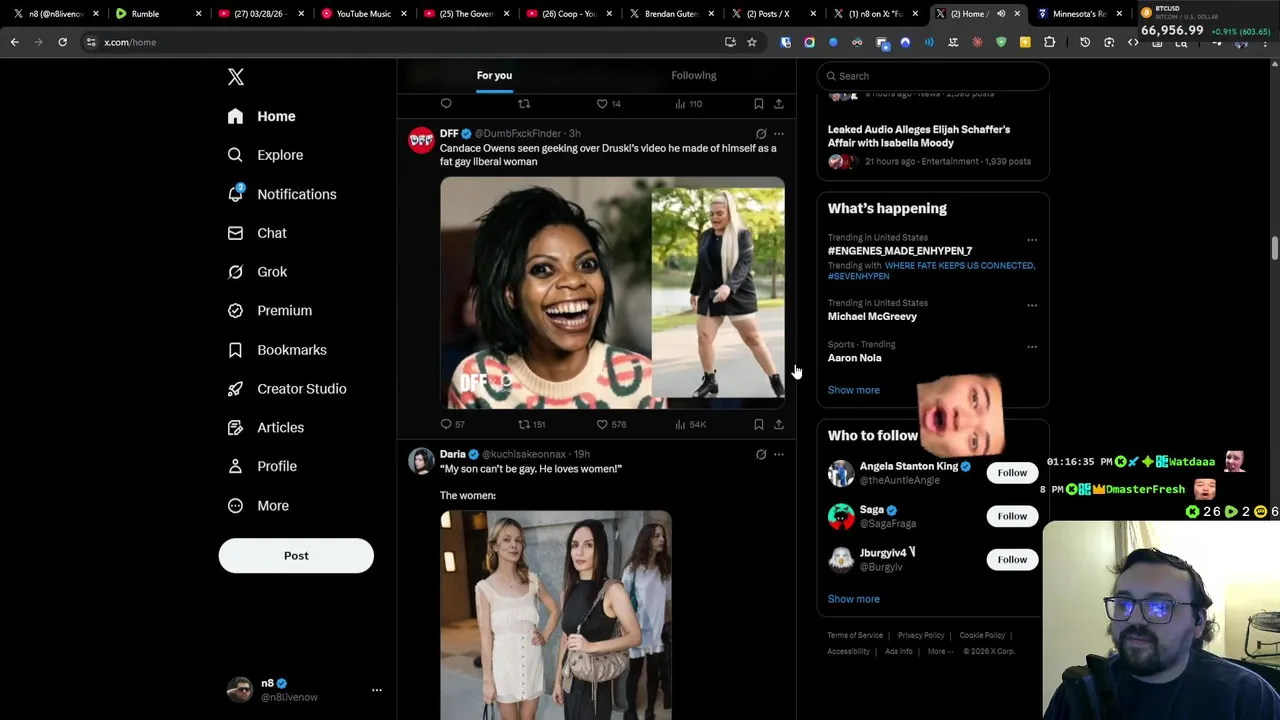Viewport: 1280px width, 720px height.
Task: Open Notifications in the sidebar
Action: coord(281,194)
